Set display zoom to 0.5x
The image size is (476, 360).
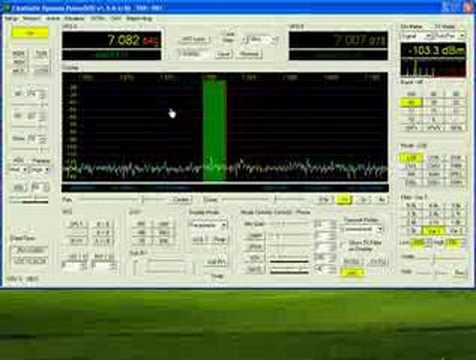324,200
